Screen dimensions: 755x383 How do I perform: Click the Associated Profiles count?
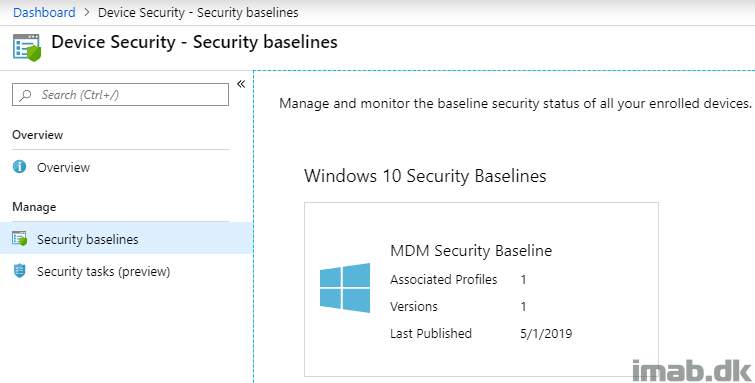523,279
